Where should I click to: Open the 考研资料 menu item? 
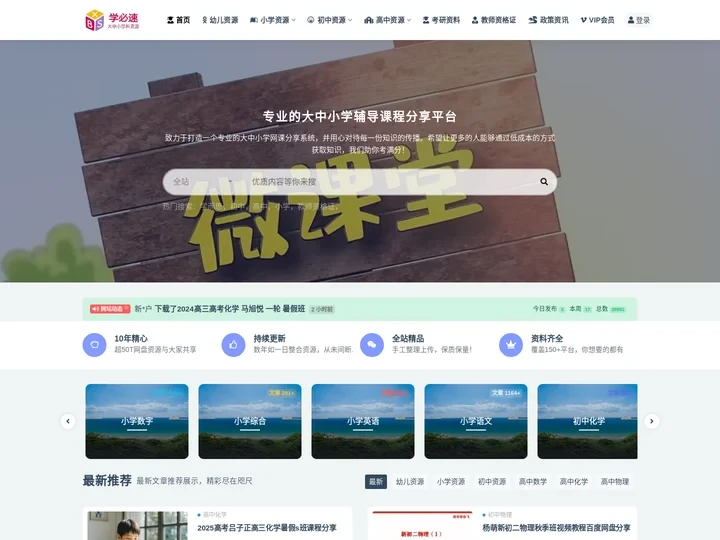441,20
